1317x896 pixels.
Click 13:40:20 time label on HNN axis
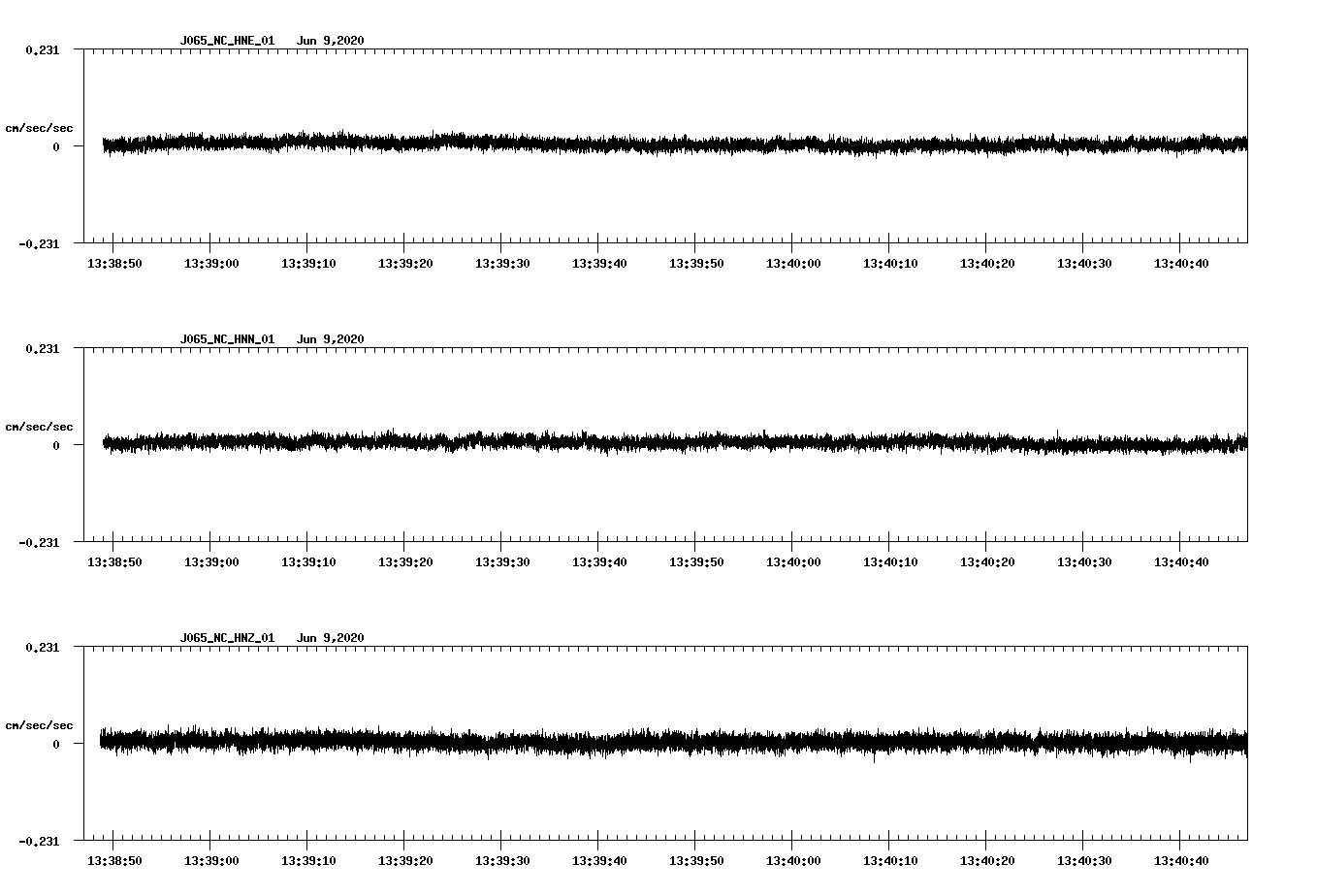[x=987, y=562]
